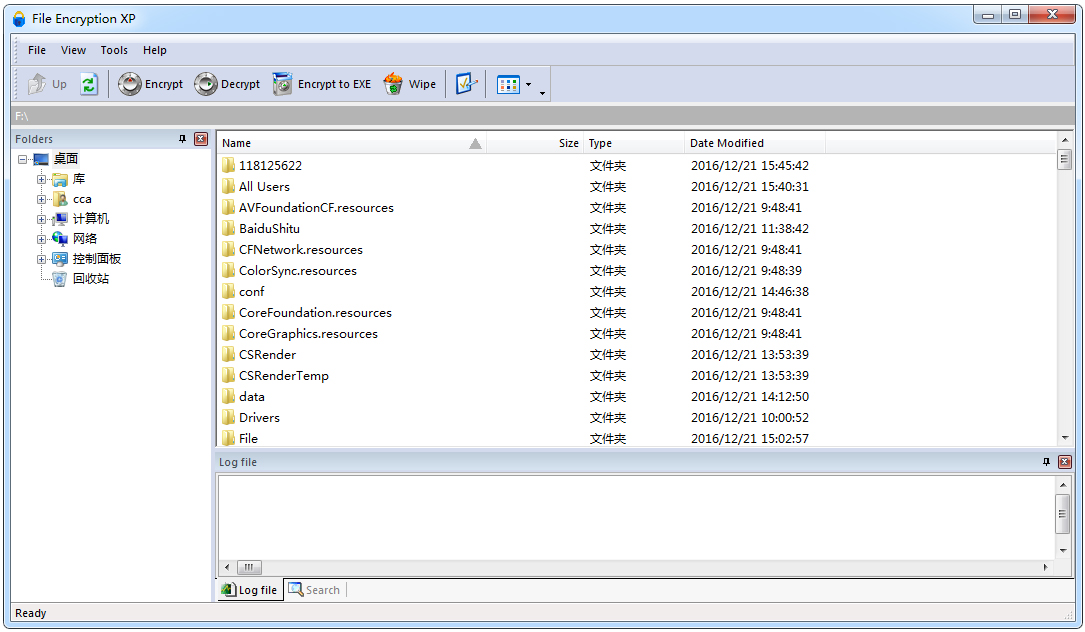This screenshot has width=1085, height=632.
Task: Select the Recycle Bin icon in folder tree
Action: pos(60,279)
